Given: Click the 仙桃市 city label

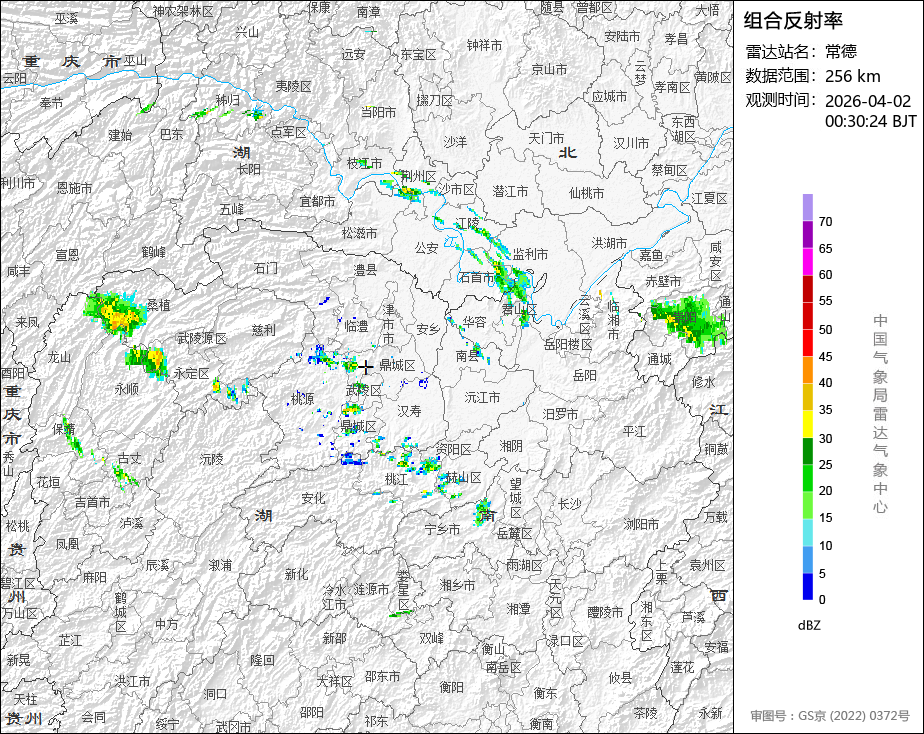Looking at the screenshot, I should (x=586, y=193).
